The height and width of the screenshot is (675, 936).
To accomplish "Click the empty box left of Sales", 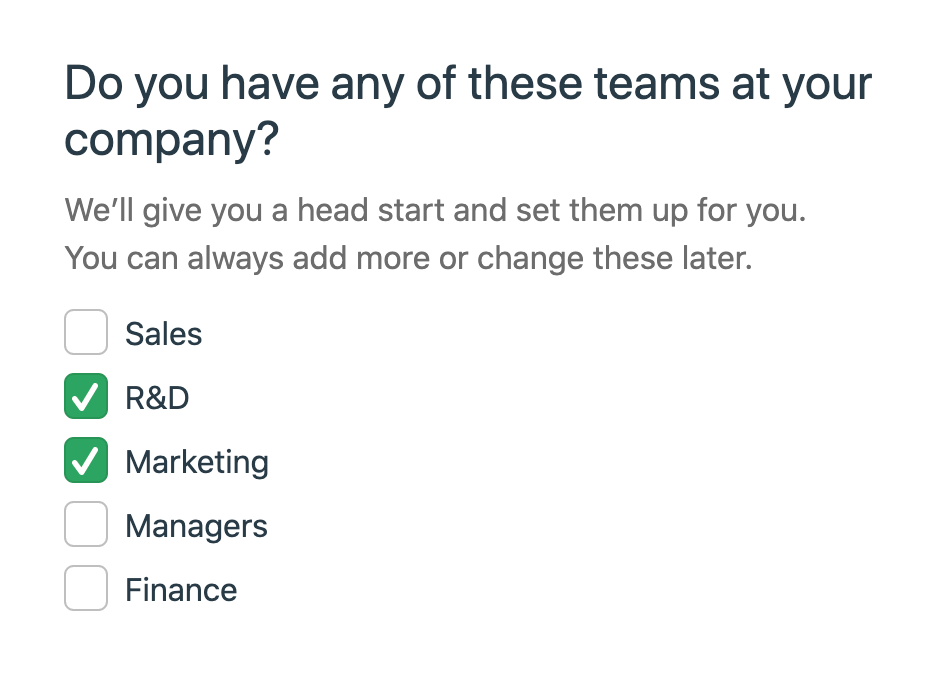I will (86, 333).
